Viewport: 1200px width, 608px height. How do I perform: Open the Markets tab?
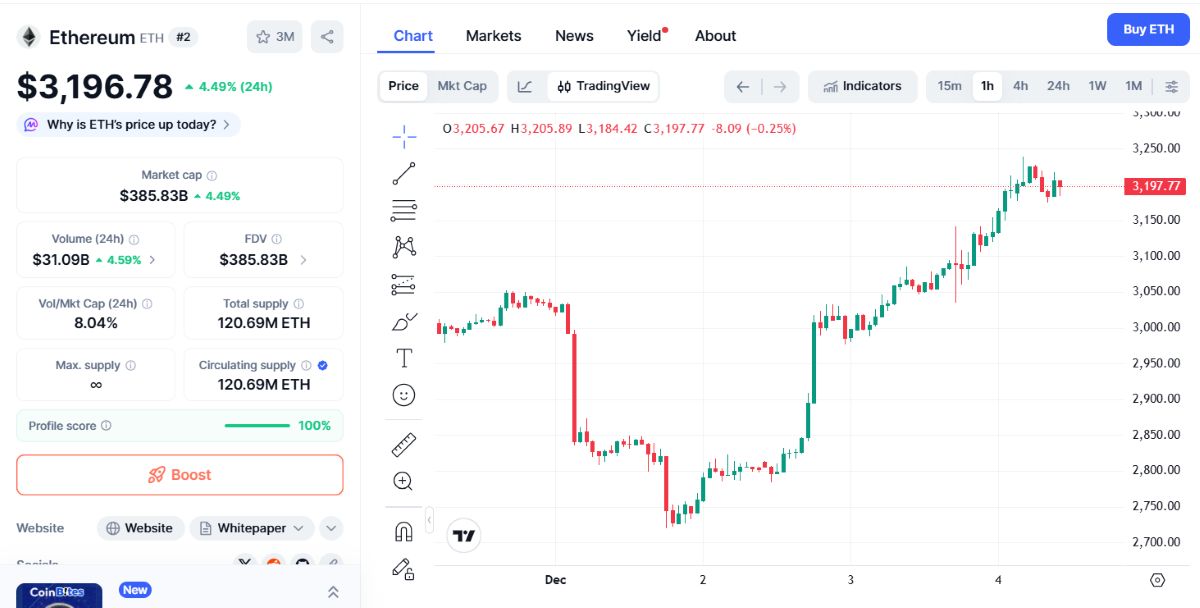tap(493, 36)
